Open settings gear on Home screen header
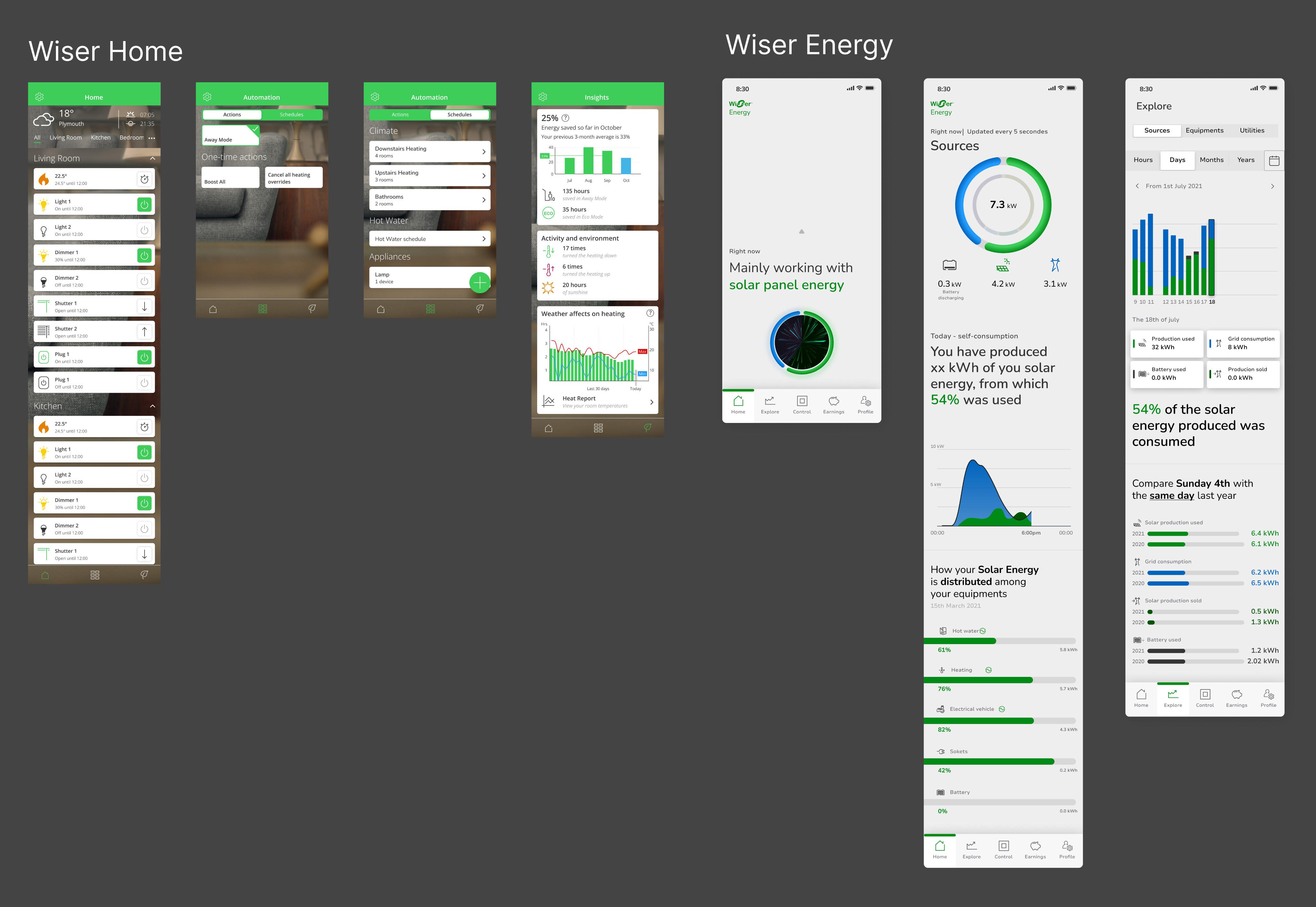Image resolution: width=1316 pixels, height=907 pixels. click(x=39, y=97)
